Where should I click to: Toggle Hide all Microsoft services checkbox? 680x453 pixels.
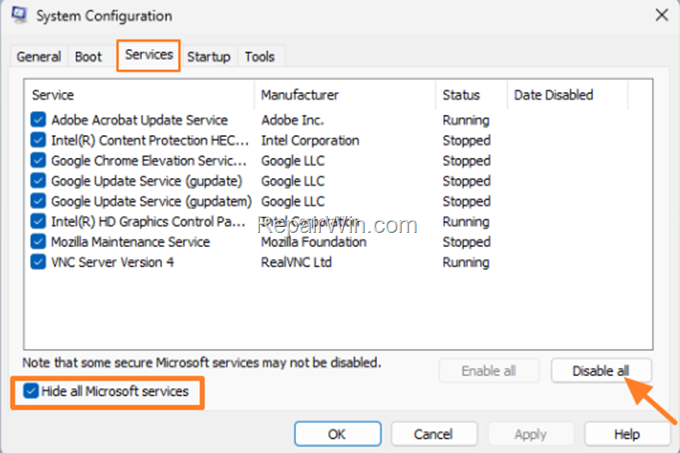point(31,391)
